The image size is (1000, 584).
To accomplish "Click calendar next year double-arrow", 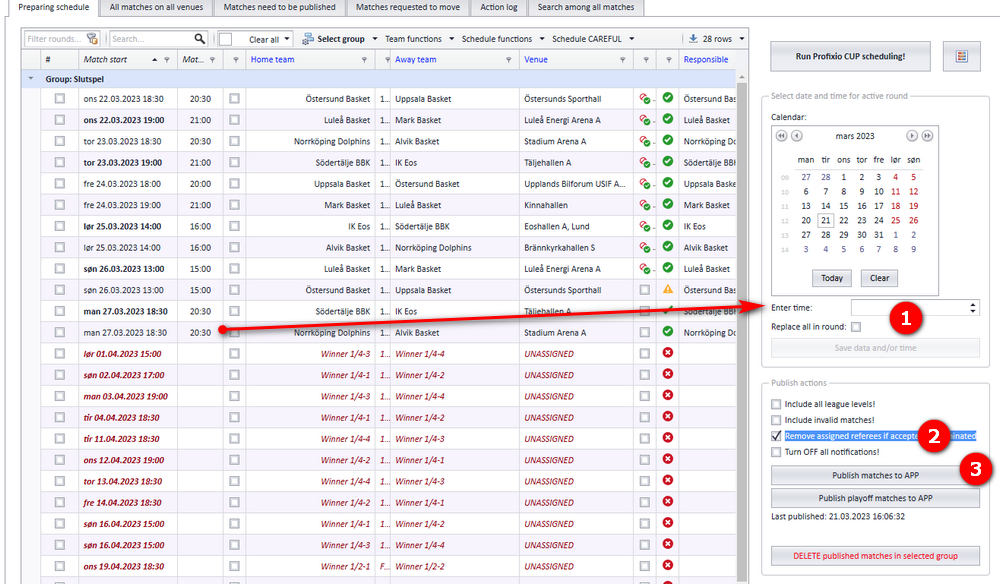I will [927, 136].
